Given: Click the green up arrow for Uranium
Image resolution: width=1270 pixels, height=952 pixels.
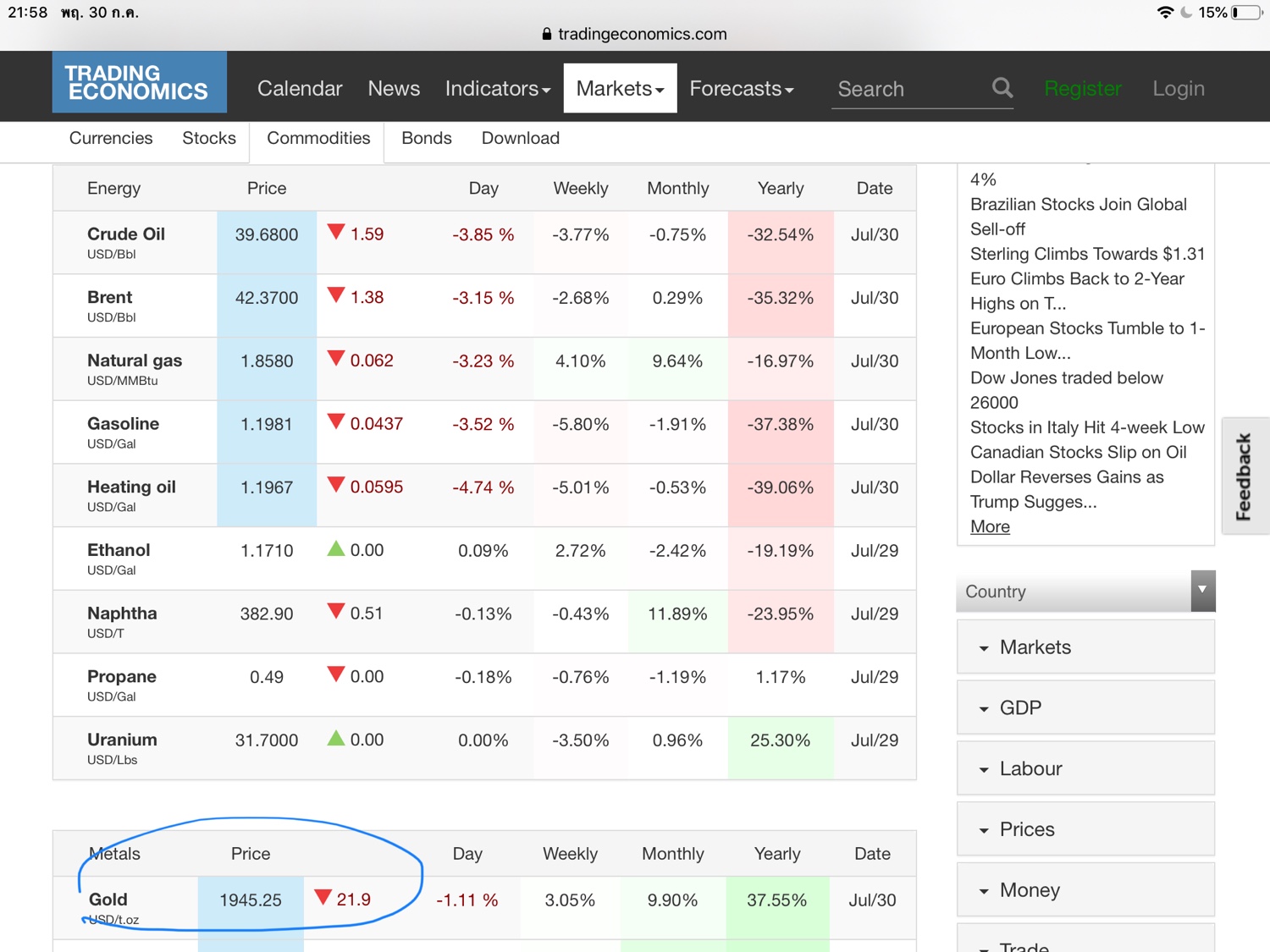Looking at the screenshot, I should click(336, 739).
